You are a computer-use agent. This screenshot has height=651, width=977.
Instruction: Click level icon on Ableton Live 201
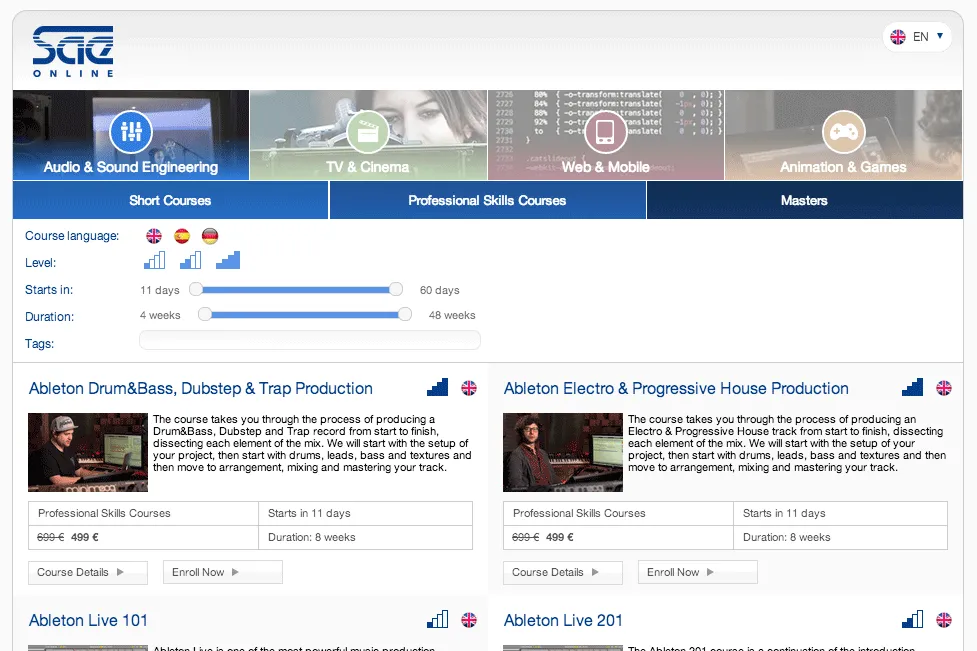[912, 619]
